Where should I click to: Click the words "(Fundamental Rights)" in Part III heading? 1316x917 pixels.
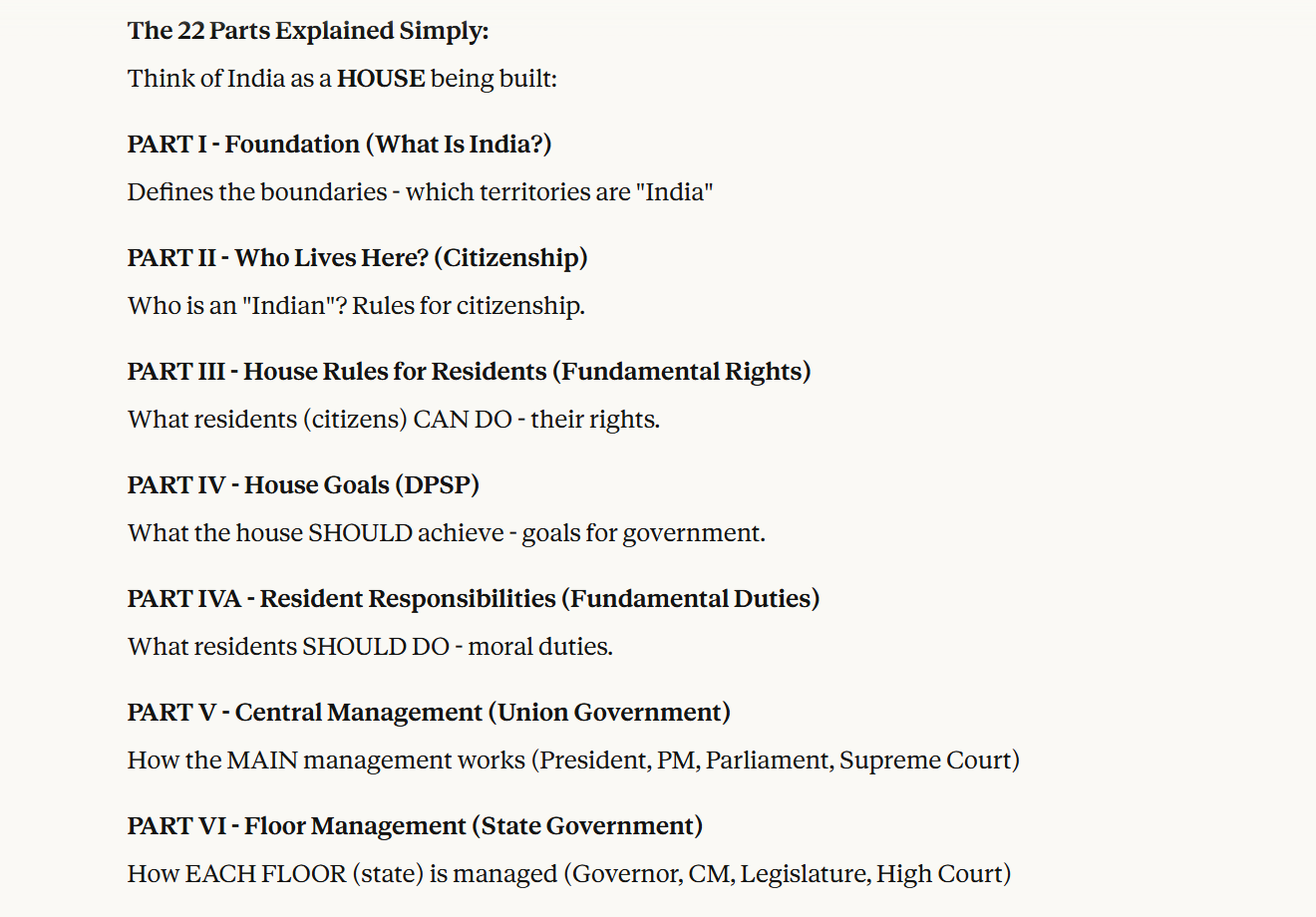tap(686, 372)
